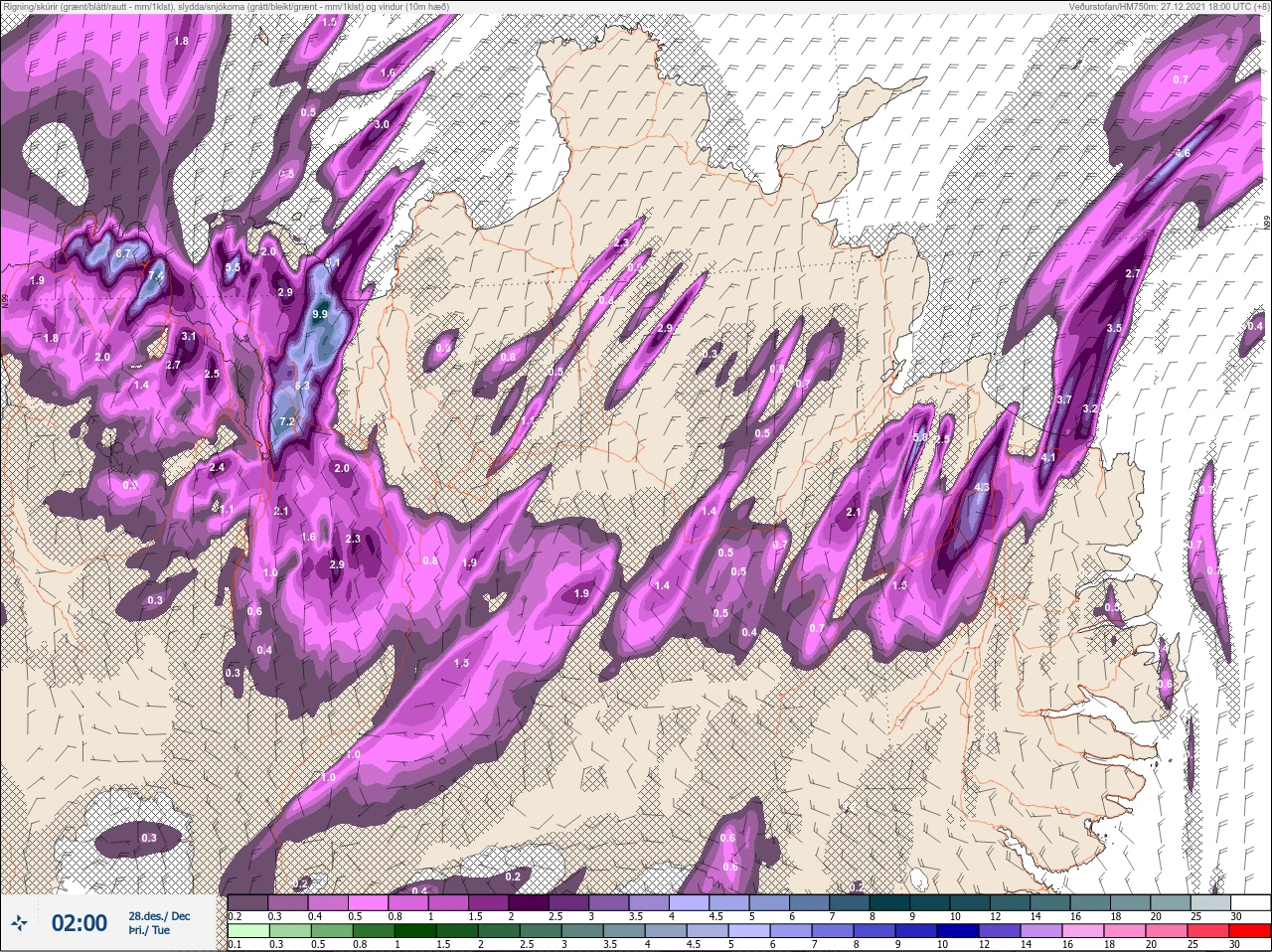
Task: Click the 6.3 precipitation value on the map
Action: [x=303, y=386]
